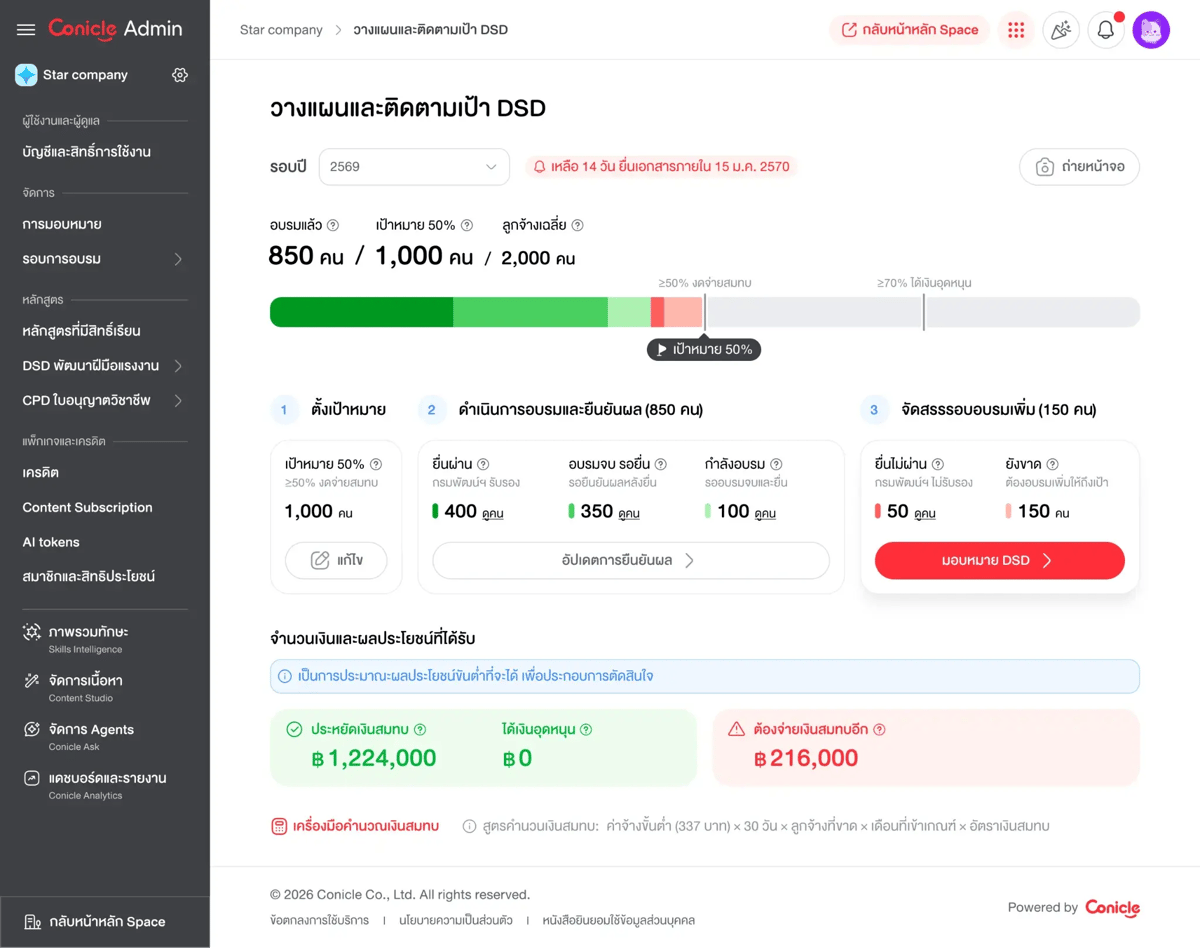Click the calculator icon for เครื่องมือคำนวณเงินสมทบ
The height and width of the screenshot is (948, 1200).
[280, 826]
